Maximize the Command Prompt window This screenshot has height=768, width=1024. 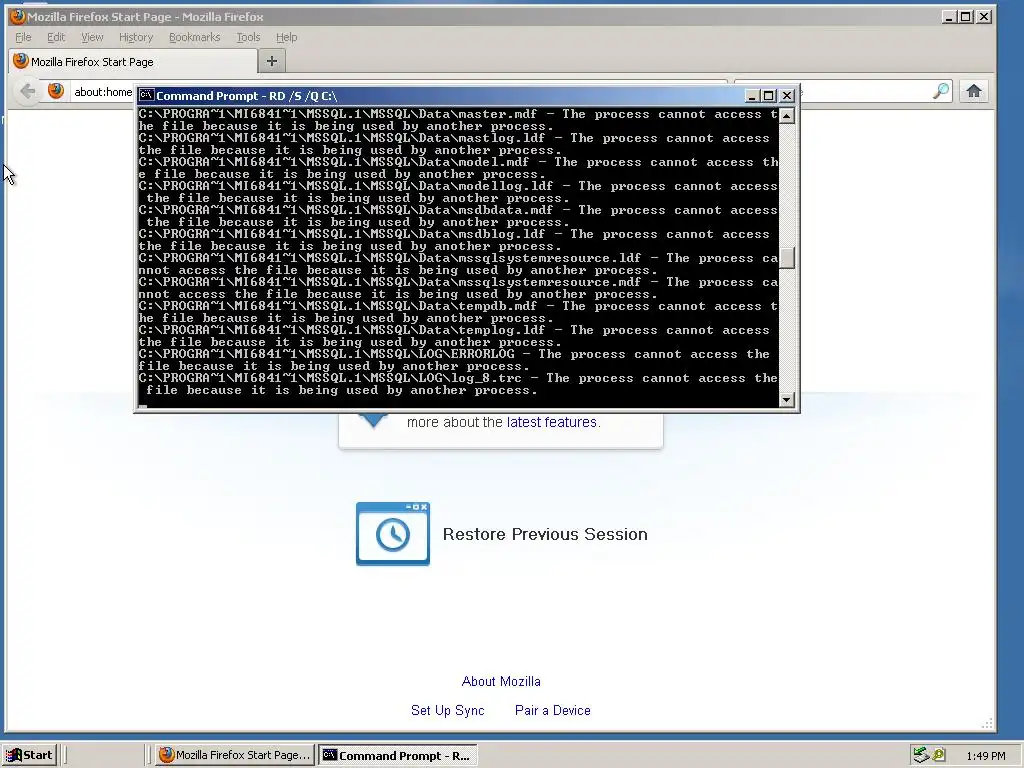[x=769, y=96]
